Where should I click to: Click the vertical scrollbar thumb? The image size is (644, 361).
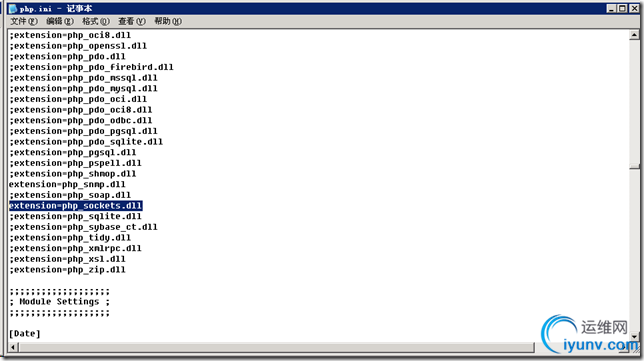(634, 166)
